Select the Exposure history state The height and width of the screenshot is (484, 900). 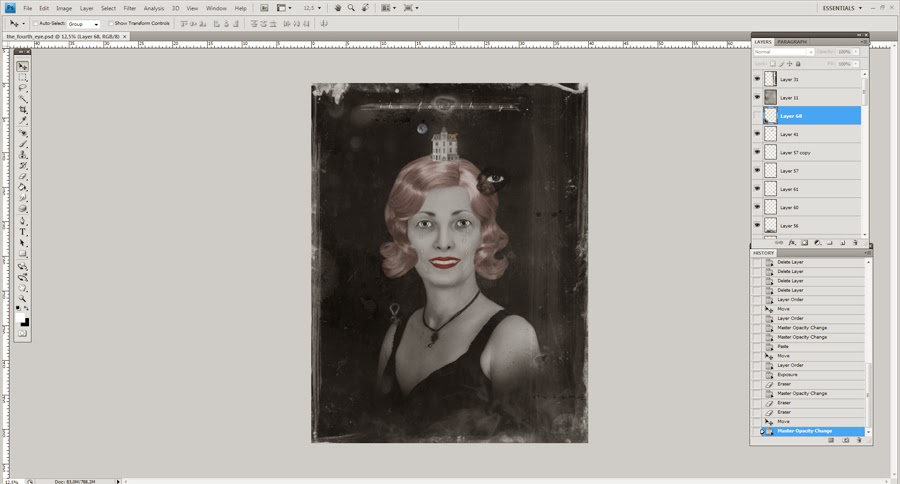click(788, 375)
